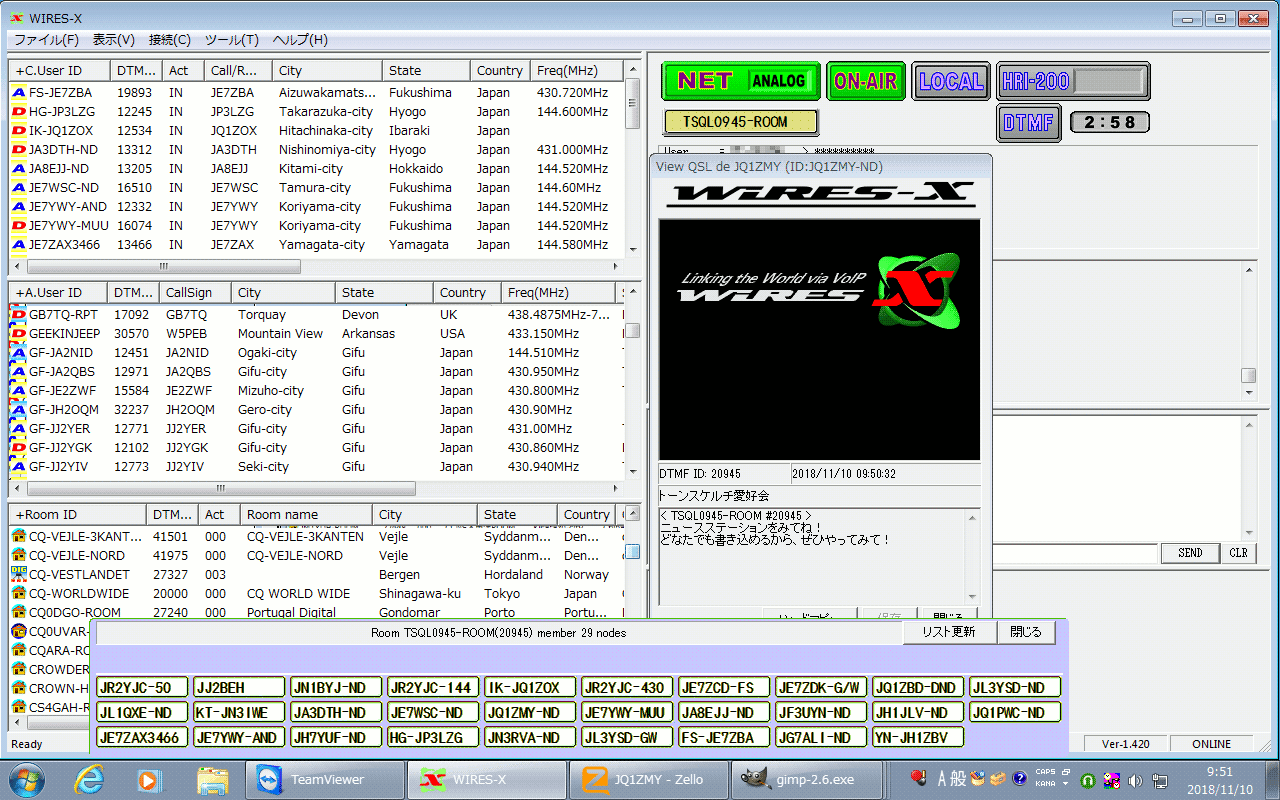Open the ファイル(F) menu
The height and width of the screenshot is (800, 1280).
coord(47,40)
